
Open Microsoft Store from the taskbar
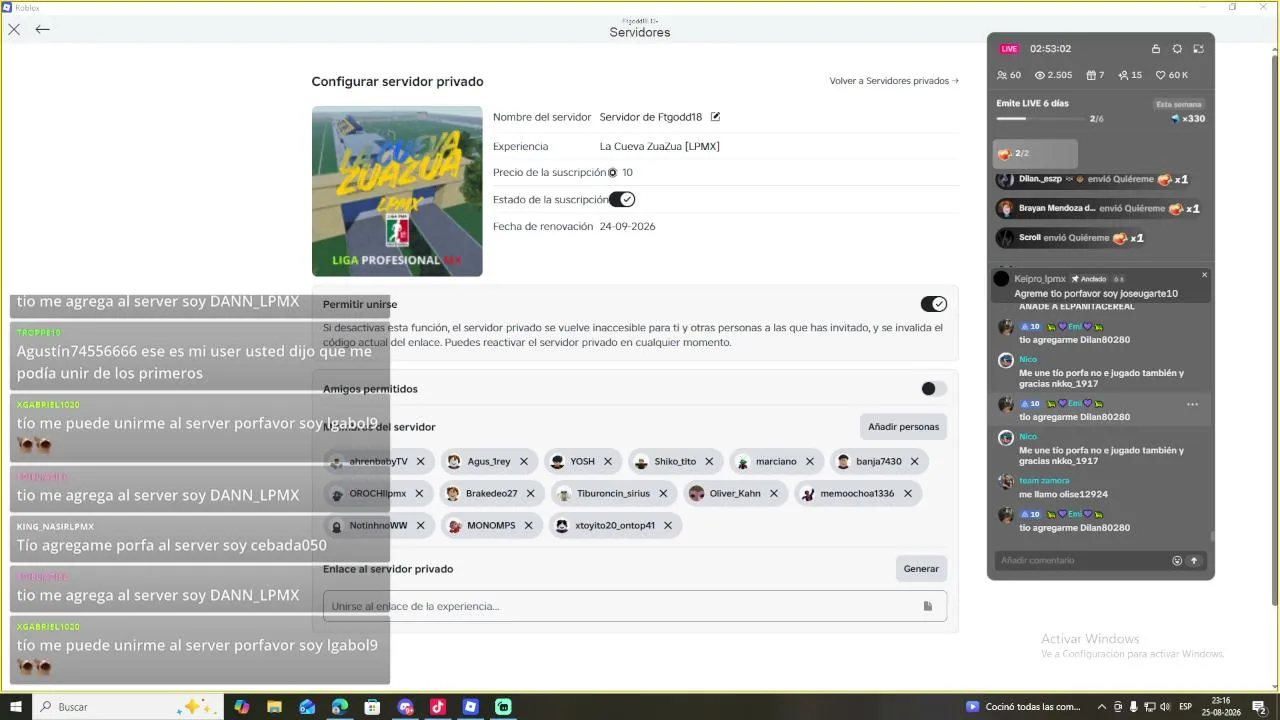(x=372, y=707)
